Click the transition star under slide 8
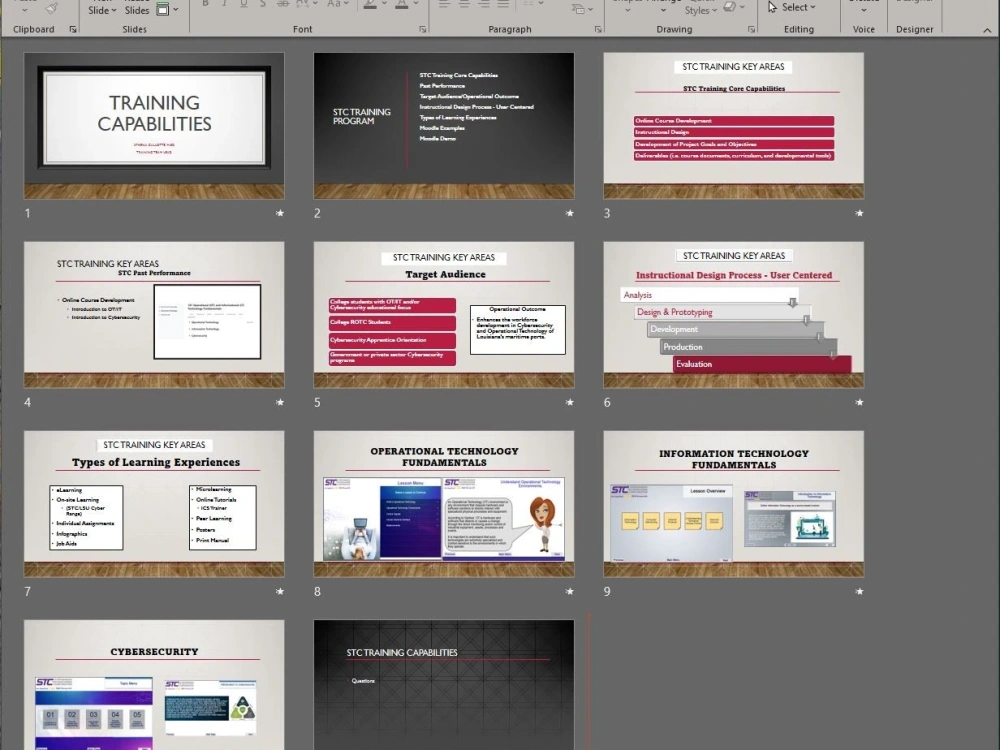The height and width of the screenshot is (750, 1000). 569,591
